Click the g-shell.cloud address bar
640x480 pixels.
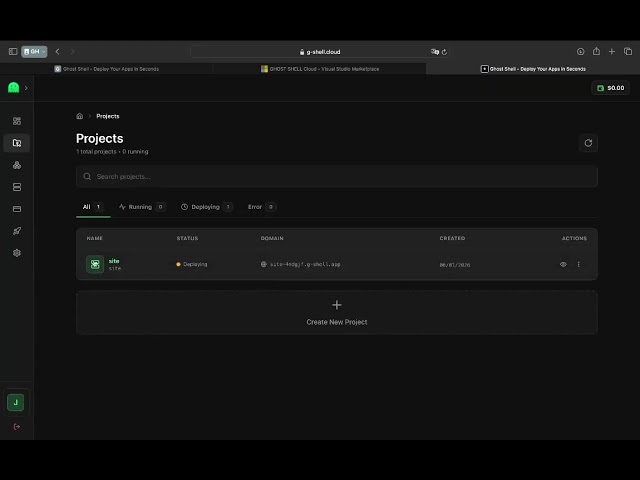point(320,52)
